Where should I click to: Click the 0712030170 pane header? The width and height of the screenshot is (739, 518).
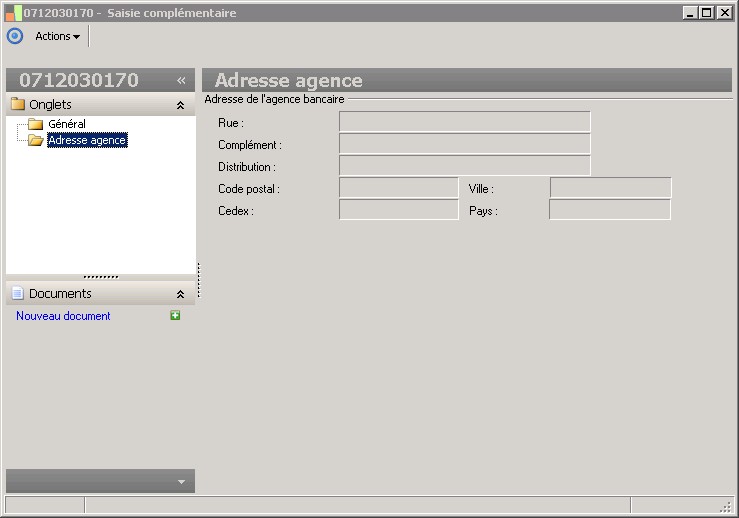(x=100, y=80)
